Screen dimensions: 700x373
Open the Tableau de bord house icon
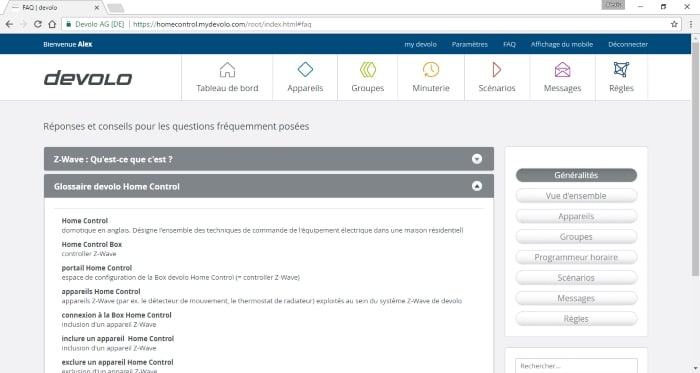coord(227,70)
